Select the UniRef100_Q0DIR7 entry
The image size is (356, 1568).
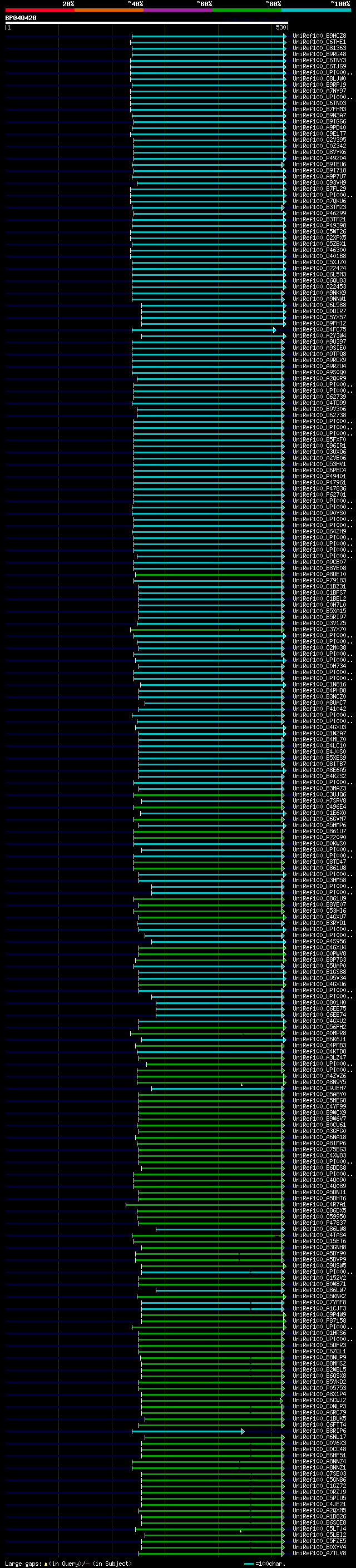coord(319,311)
